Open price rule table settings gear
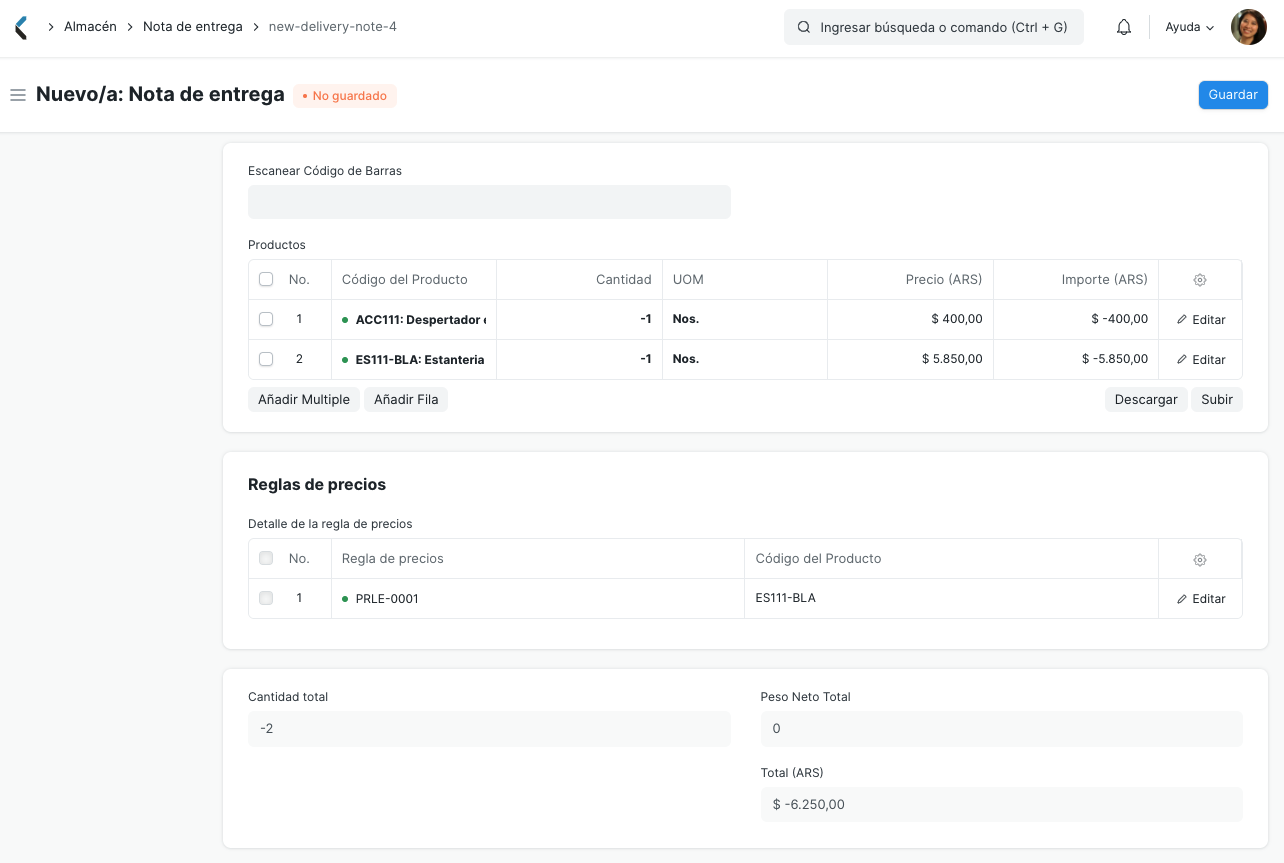The width and height of the screenshot is (1284, 863). tap(1200, 559)
